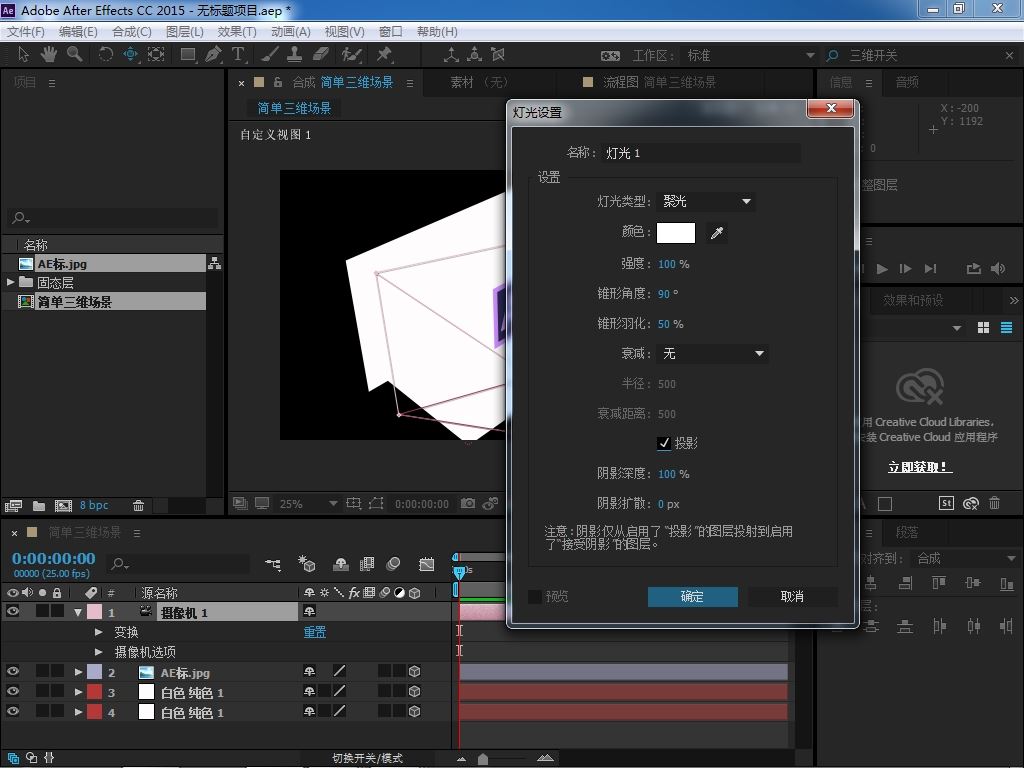Hide the AE标.jpg layer

(12, 671)
